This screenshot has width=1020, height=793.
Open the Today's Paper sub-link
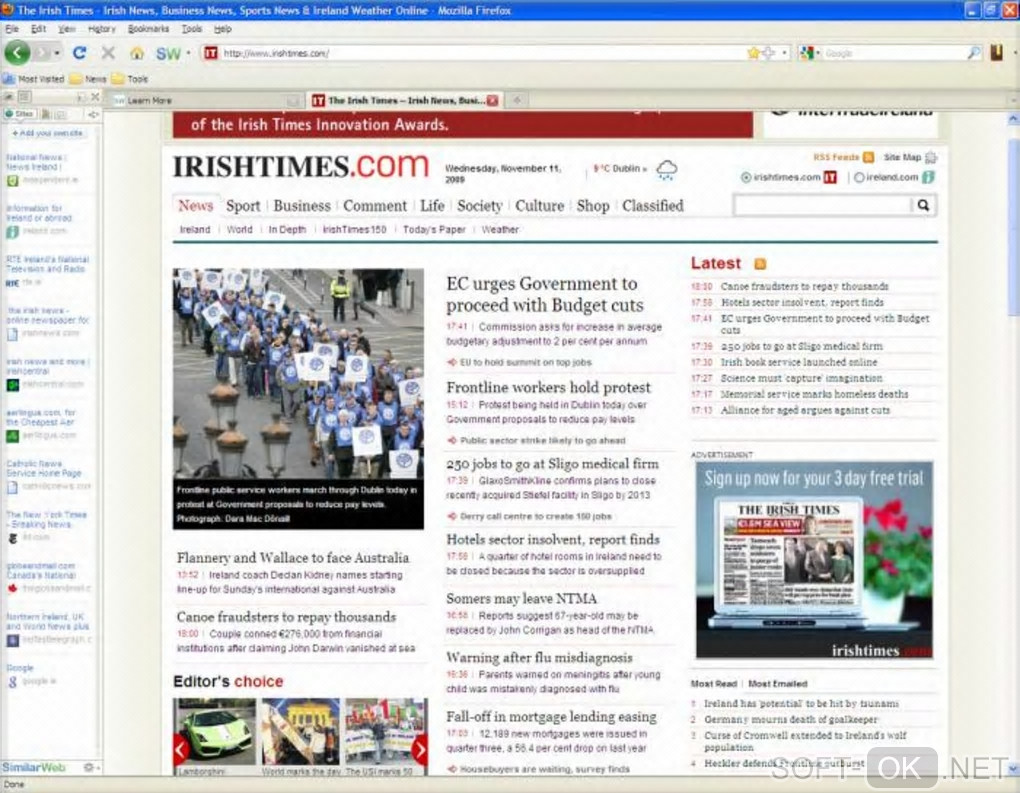(x=434, y=230)
